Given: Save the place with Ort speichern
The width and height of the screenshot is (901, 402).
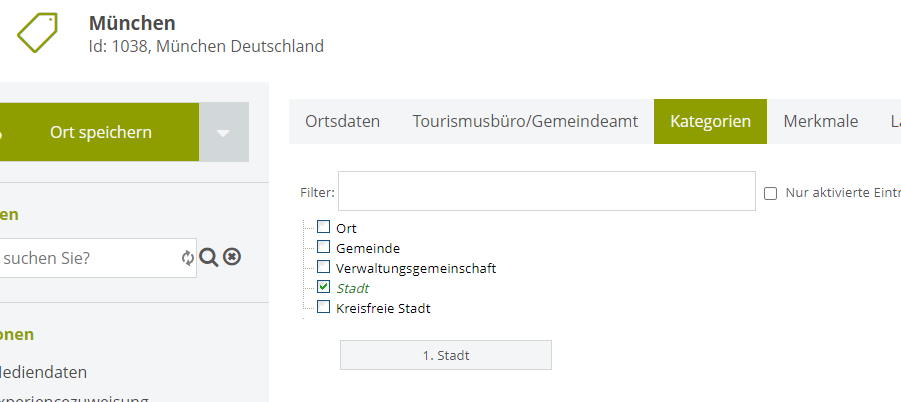Looking at the screenshot, I should [x=99, y=133].
